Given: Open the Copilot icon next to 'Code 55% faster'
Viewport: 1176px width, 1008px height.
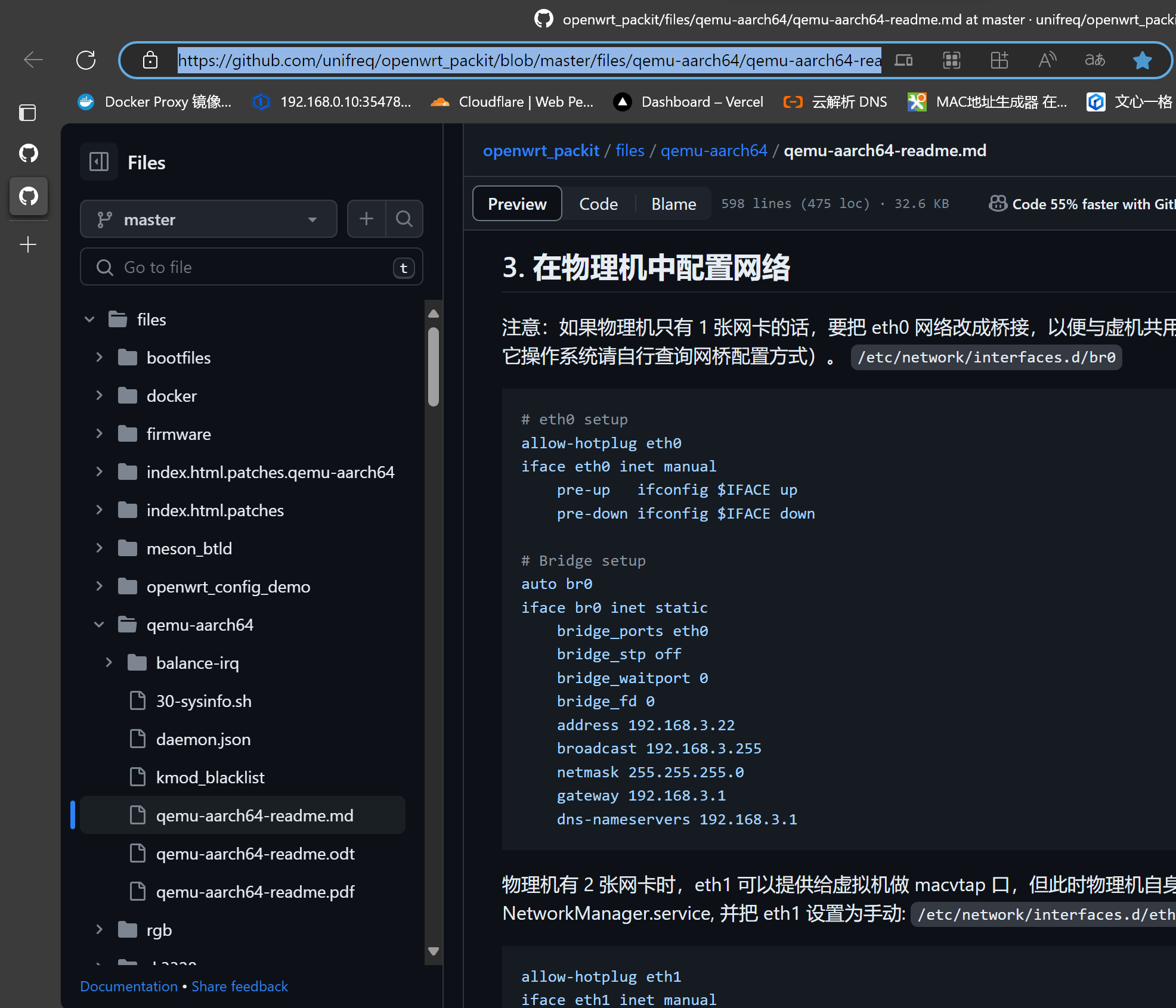Looking at the screenshot, I should coord(997,203).
